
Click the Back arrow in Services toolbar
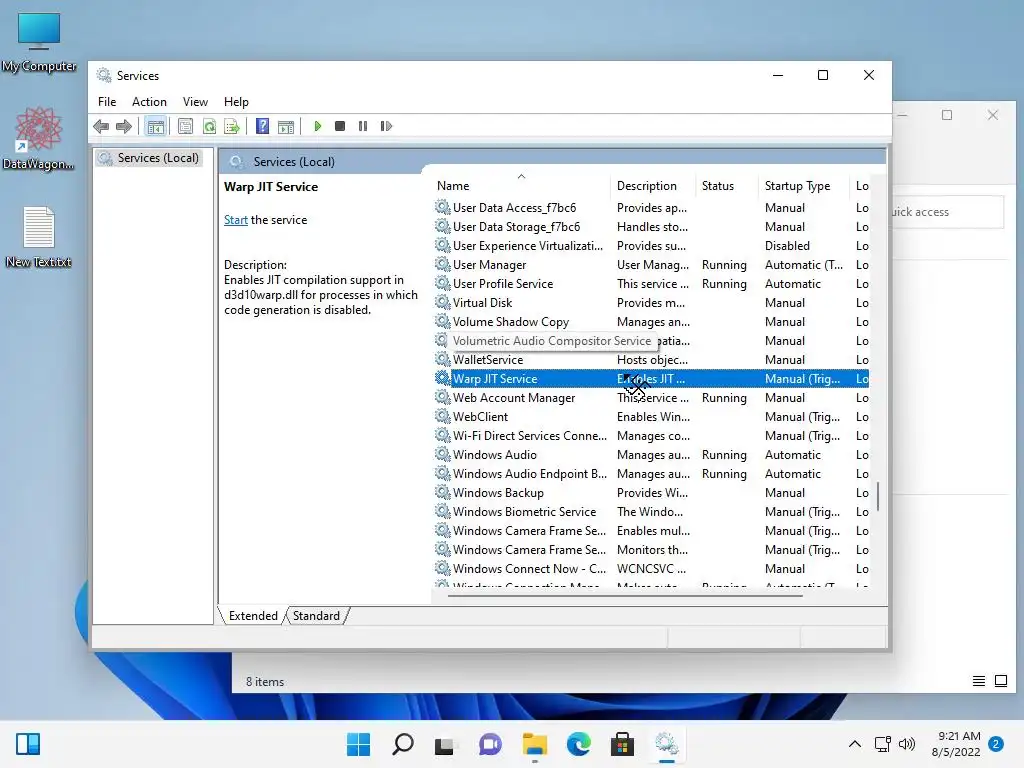(x=101, y=126)
